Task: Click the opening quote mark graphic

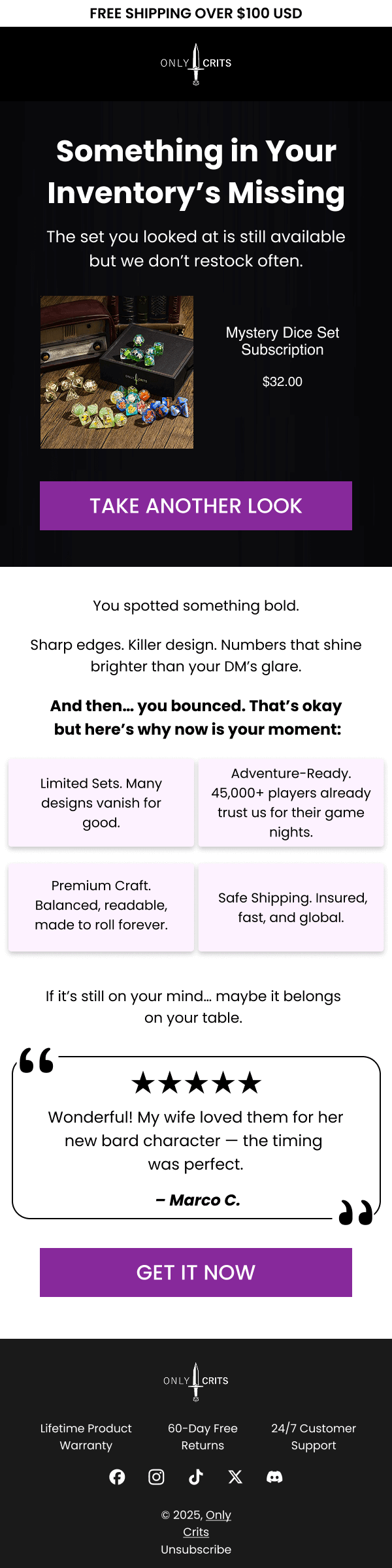Action: [x=37, y=1059]
